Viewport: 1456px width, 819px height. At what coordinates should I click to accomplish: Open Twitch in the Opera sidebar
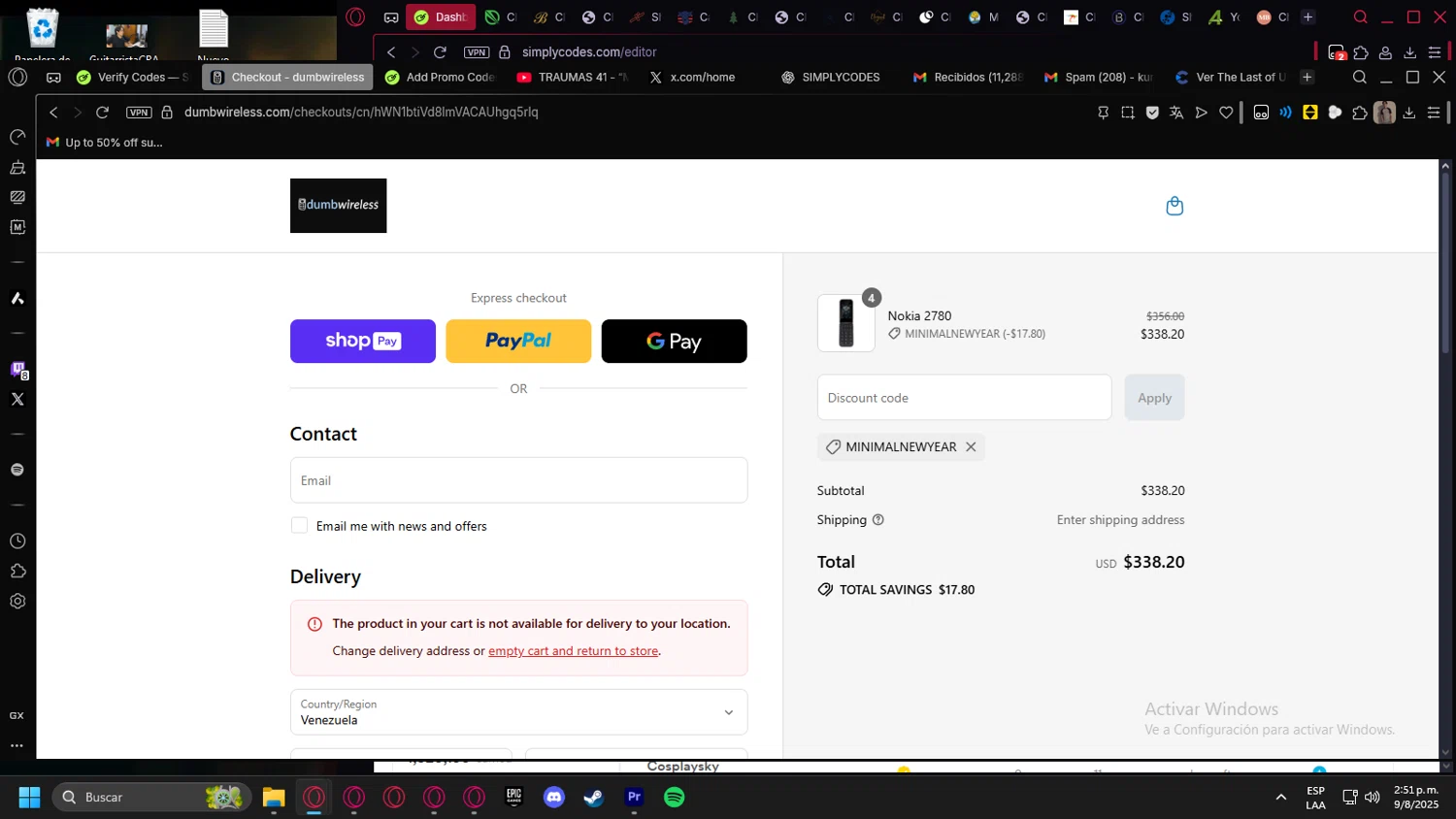[17, 369]
